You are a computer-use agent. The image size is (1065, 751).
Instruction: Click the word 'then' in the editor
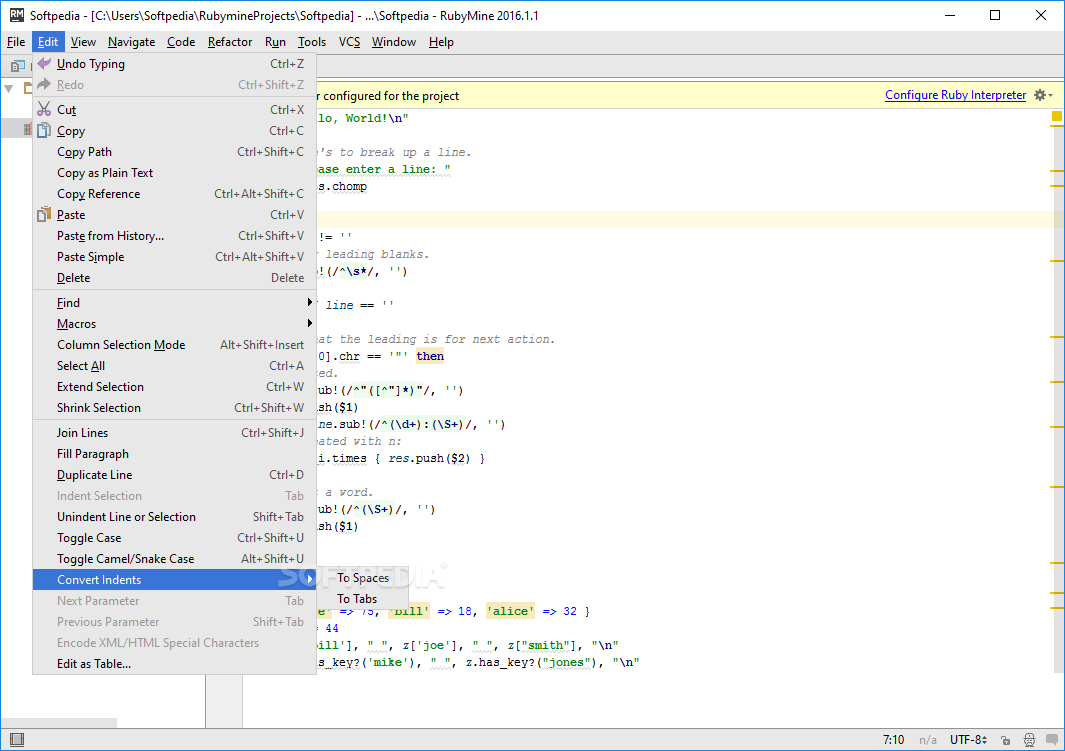pyautogui.click(x=430, y=356)
